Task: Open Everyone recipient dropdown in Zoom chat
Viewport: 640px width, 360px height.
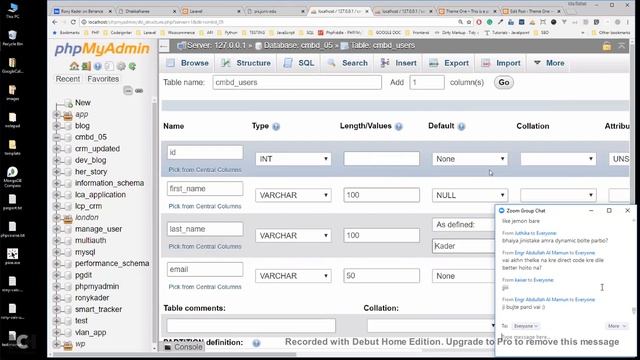Action: click(x=526, y=326)
